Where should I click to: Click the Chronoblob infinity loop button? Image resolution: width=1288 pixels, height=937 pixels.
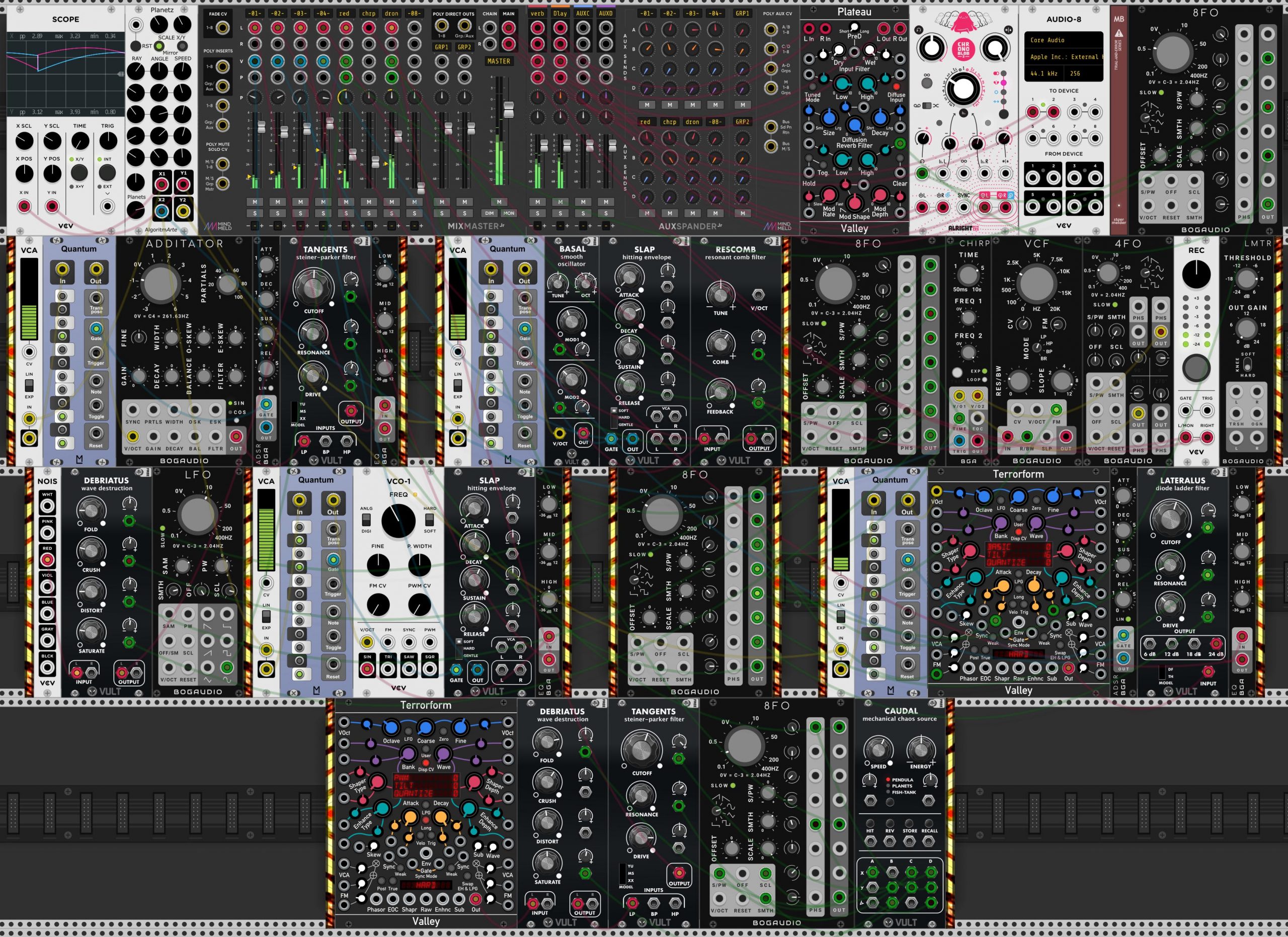pos(927,83)
